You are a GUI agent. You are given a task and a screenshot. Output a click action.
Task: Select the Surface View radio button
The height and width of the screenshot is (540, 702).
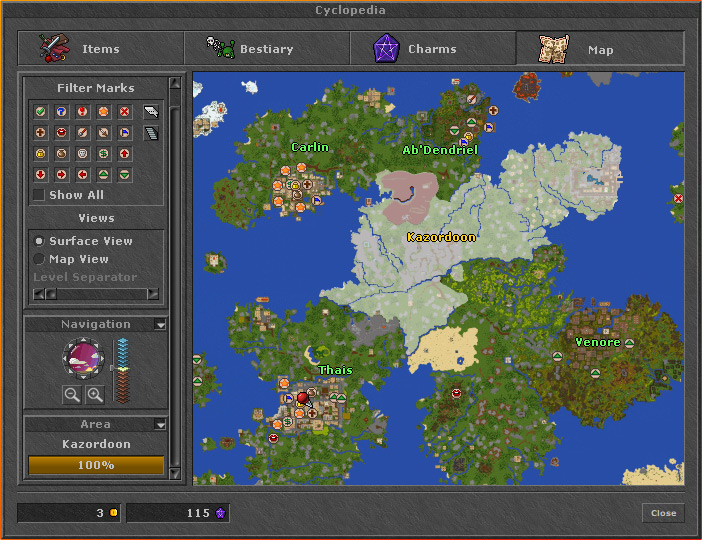[39, 241]
